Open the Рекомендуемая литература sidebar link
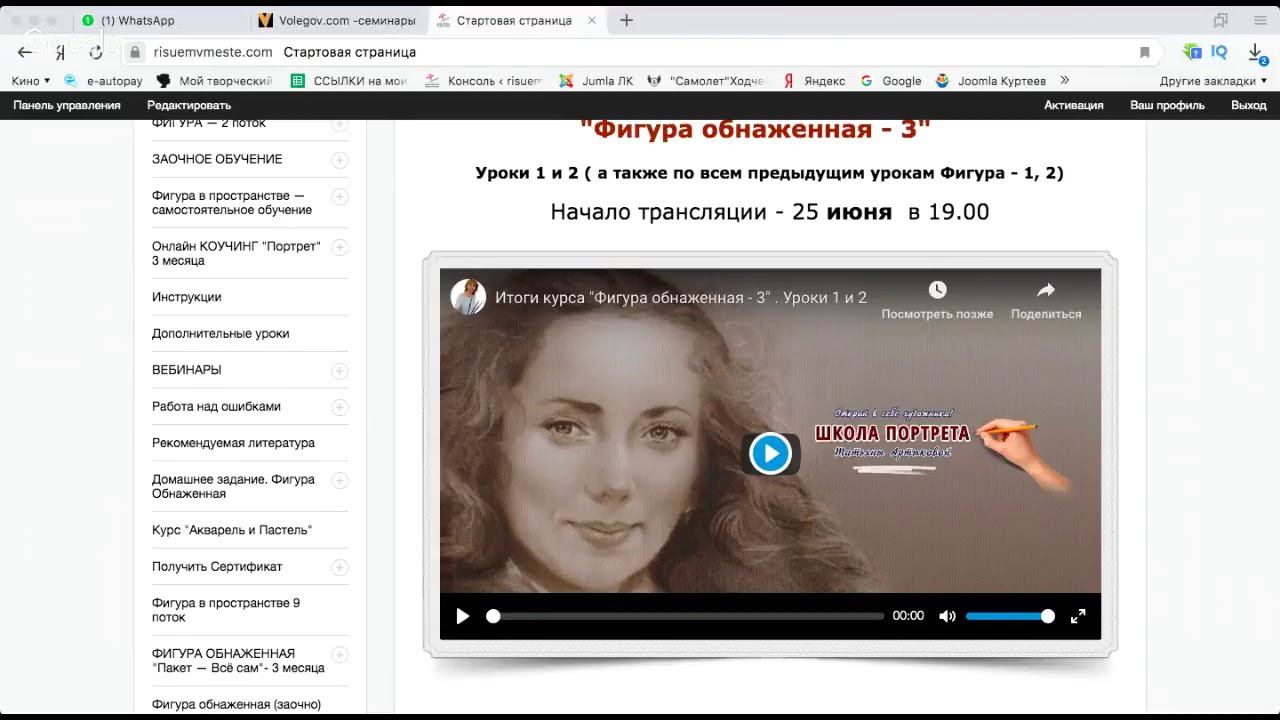Viewport: 1280px width, 720px height. [233, 443]
